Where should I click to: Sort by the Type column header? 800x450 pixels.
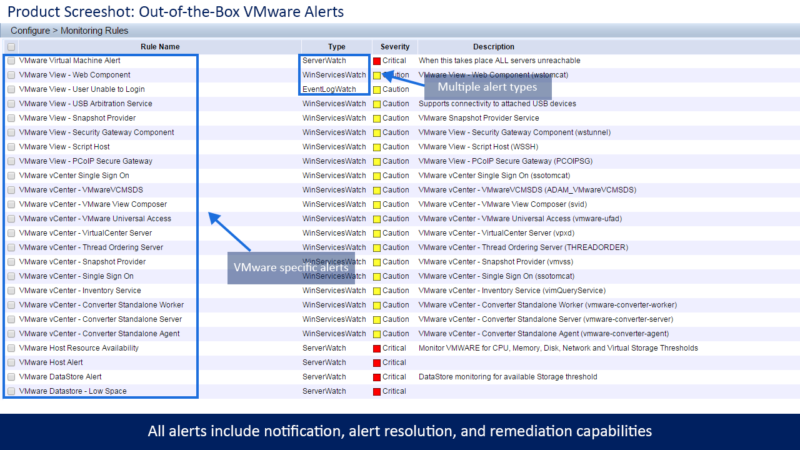(x=337, y=46)
